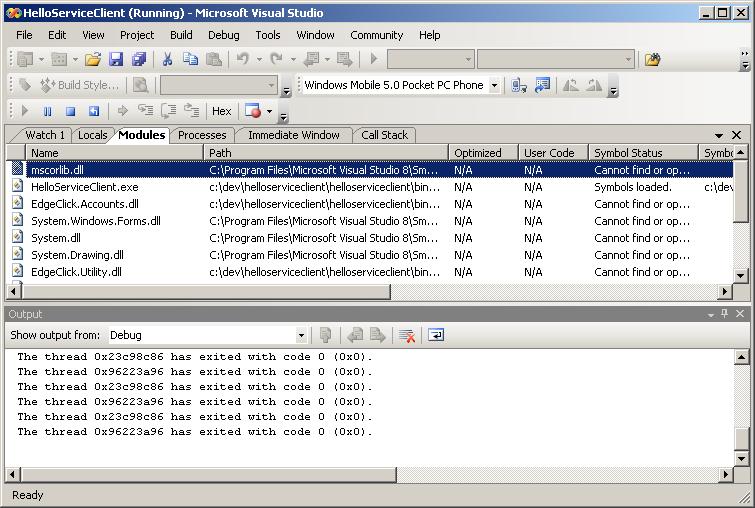Toggle Hex display mode
755x508 pixels.
221,111
